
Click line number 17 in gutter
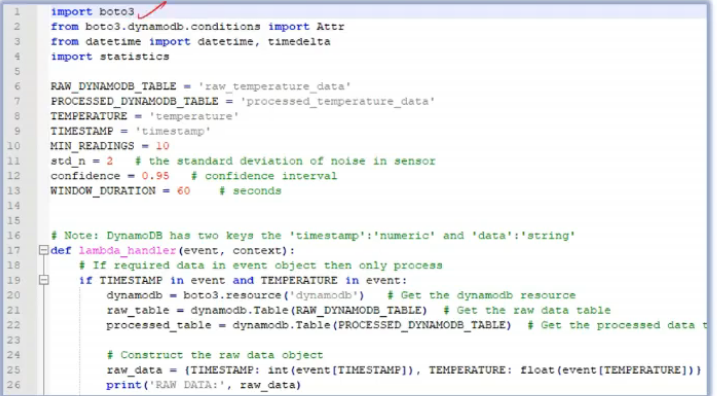point(14,250)
